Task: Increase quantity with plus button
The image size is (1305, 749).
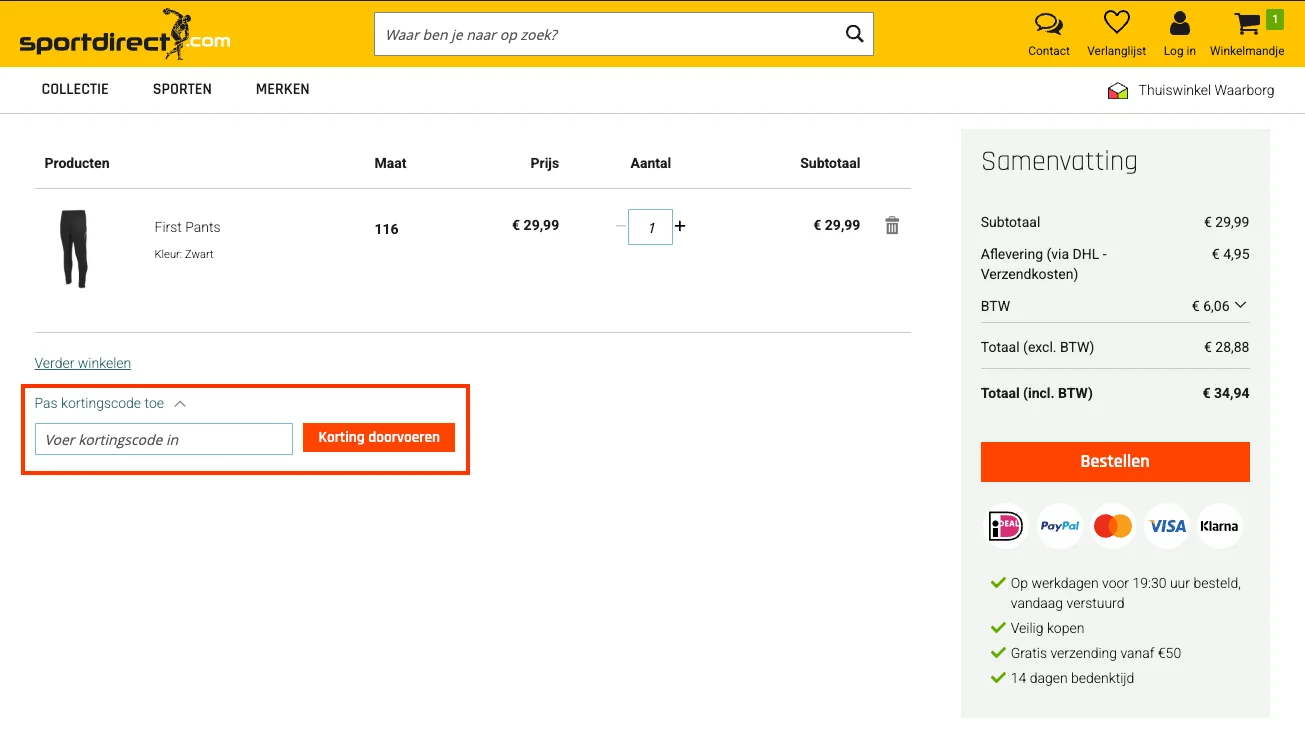Action: [x=680, y=226]
